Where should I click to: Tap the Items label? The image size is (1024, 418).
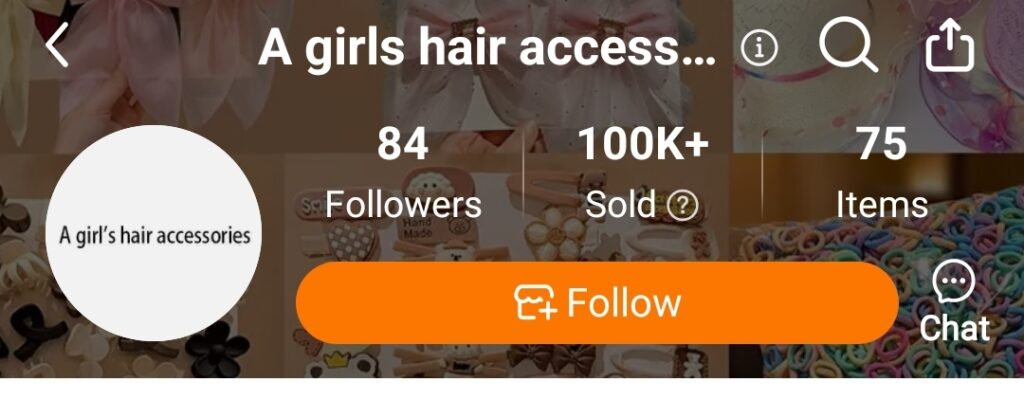(x=882, y=205)
